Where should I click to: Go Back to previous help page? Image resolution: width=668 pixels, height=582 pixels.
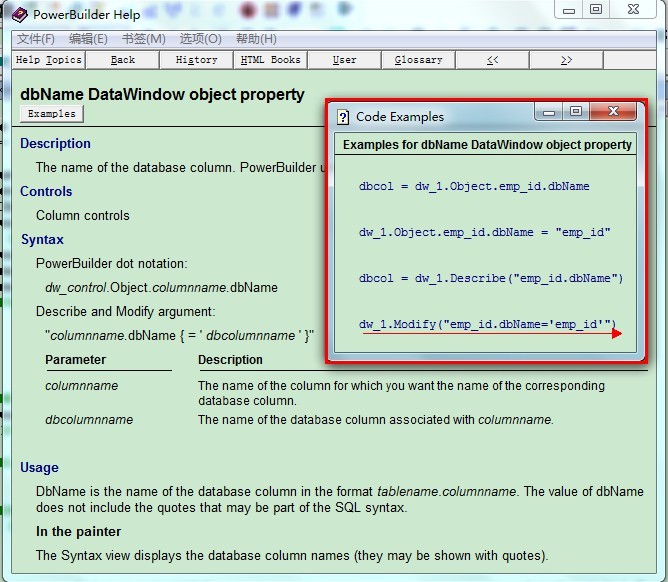point(123,60)
